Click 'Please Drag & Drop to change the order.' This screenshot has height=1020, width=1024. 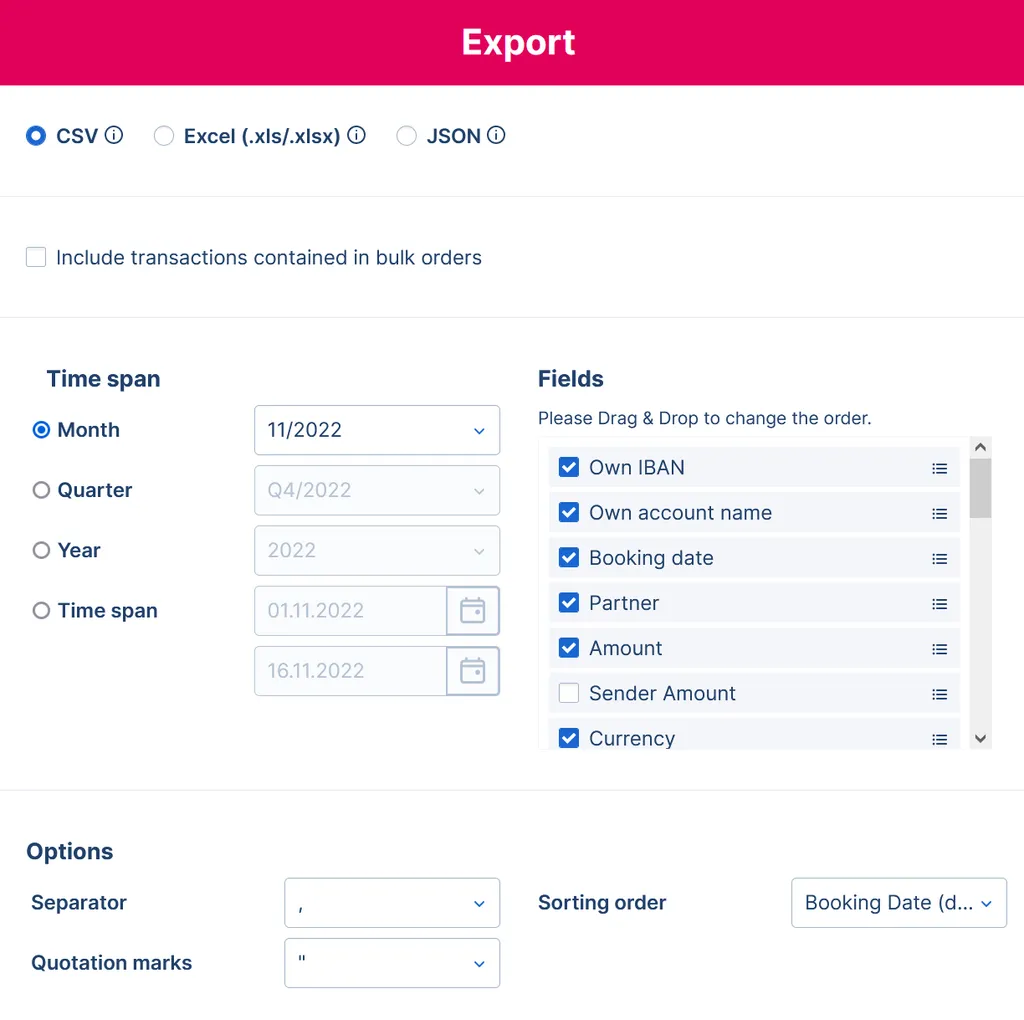tap(705, 418)
